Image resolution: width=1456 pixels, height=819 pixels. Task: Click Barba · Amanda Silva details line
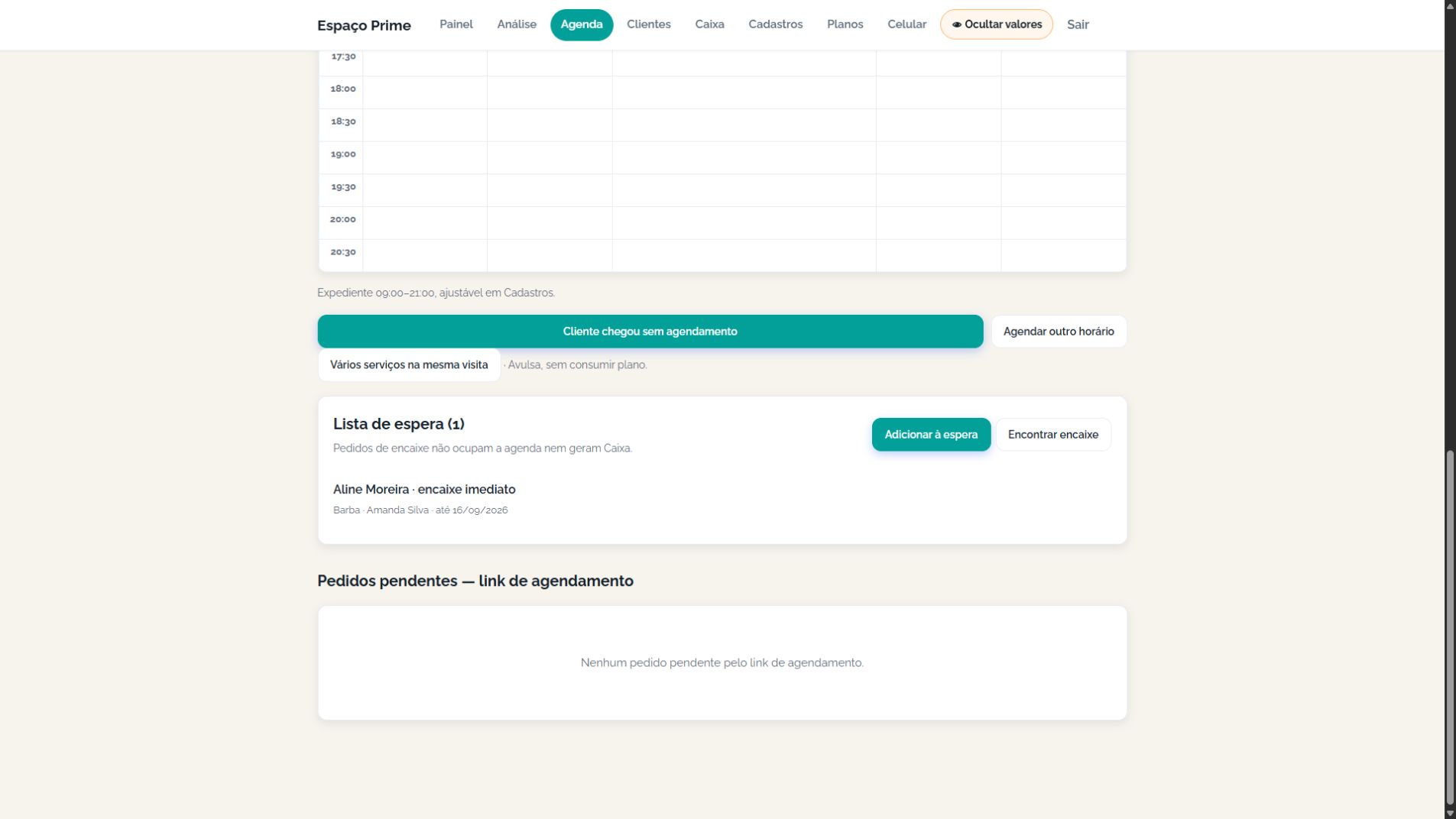click(x=420, y=510)
